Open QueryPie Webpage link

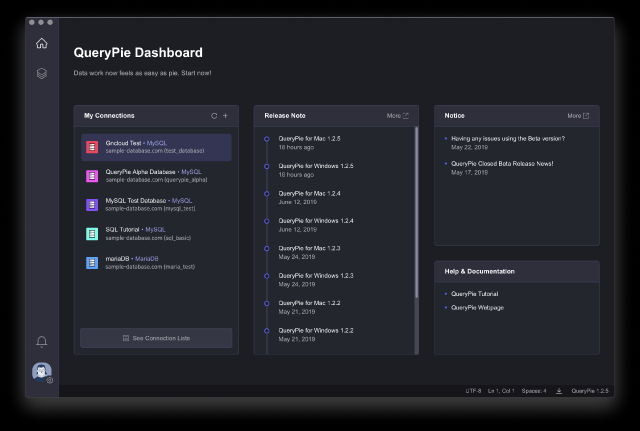click(478, 308)
